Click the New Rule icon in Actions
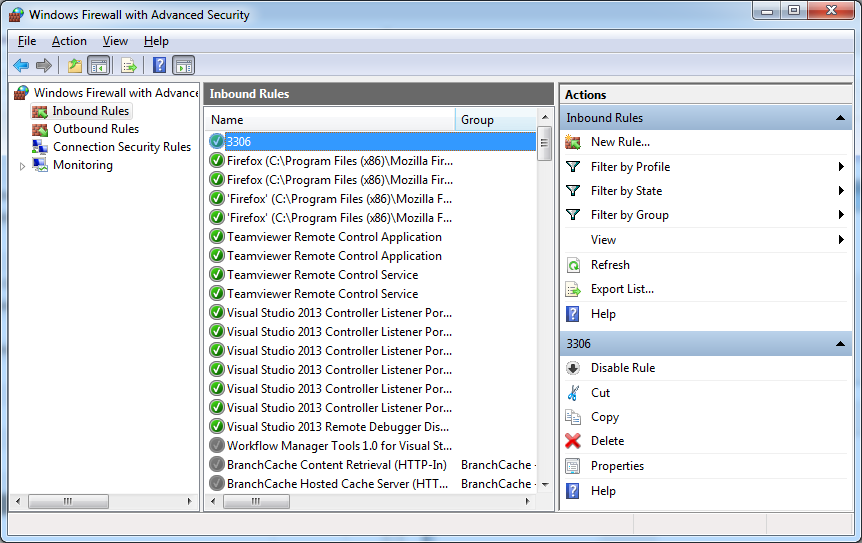 [x=573, y=142]
